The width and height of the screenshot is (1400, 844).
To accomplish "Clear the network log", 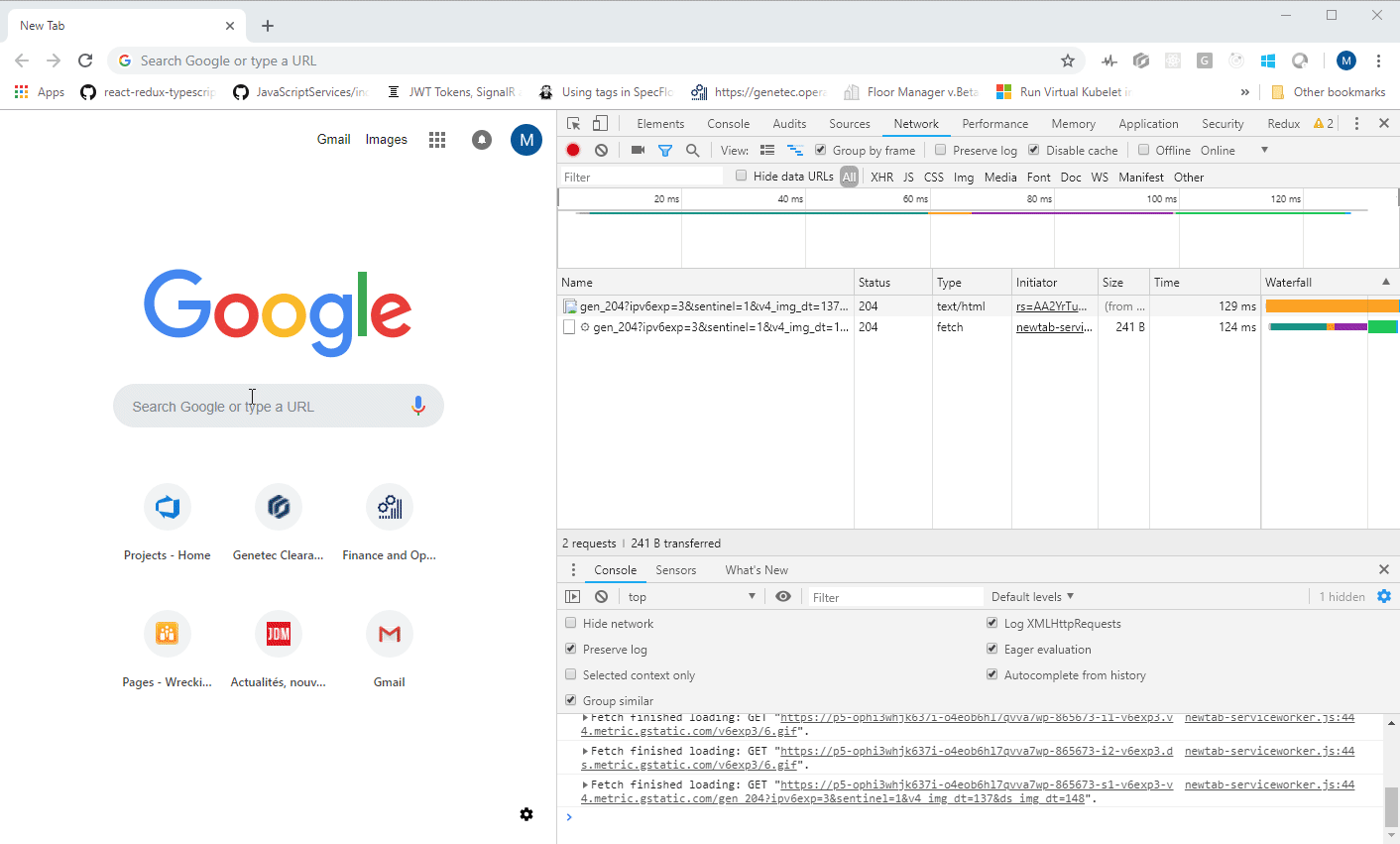I will click(601, 150).
